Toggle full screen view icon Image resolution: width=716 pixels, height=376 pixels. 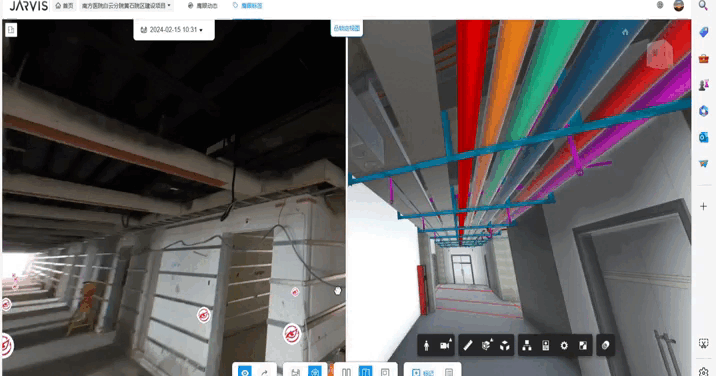point(583,345)
